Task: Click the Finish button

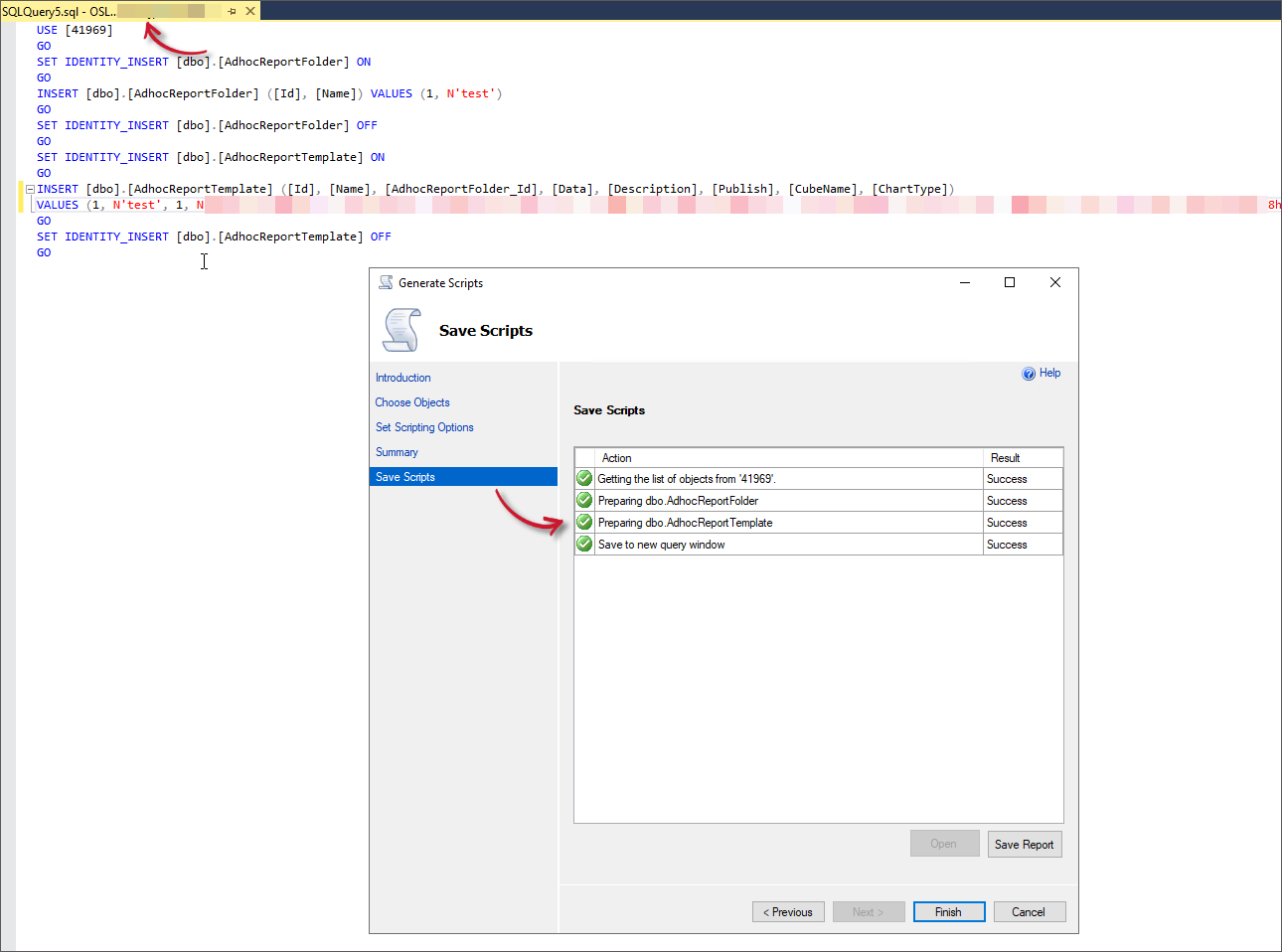Action: point(948,911)
